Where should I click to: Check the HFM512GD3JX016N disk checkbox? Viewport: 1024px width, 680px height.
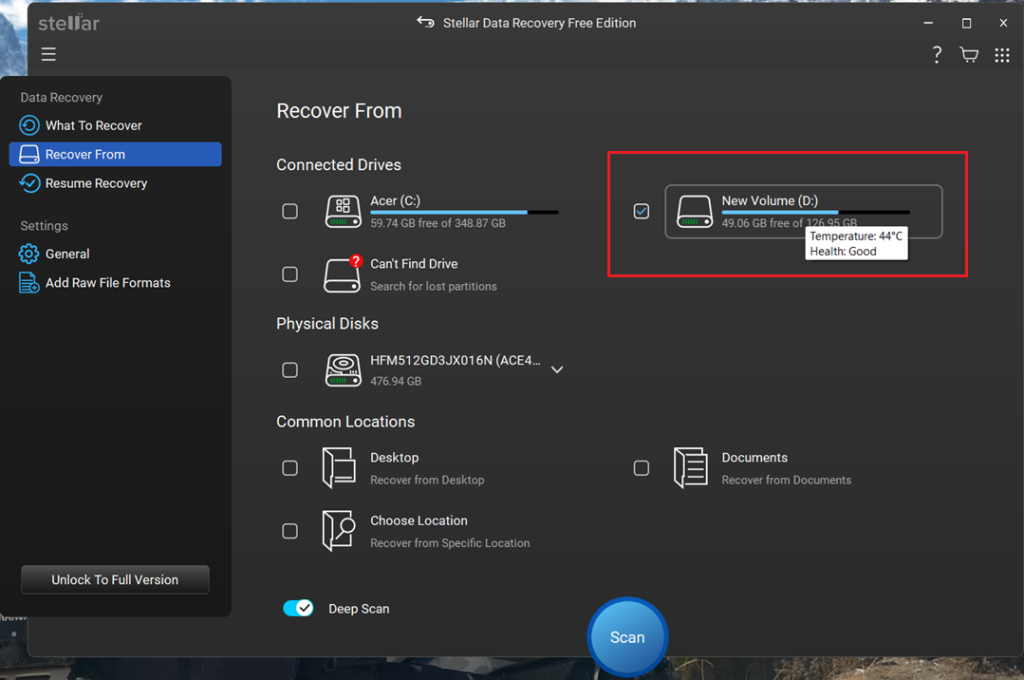[290, 370]
